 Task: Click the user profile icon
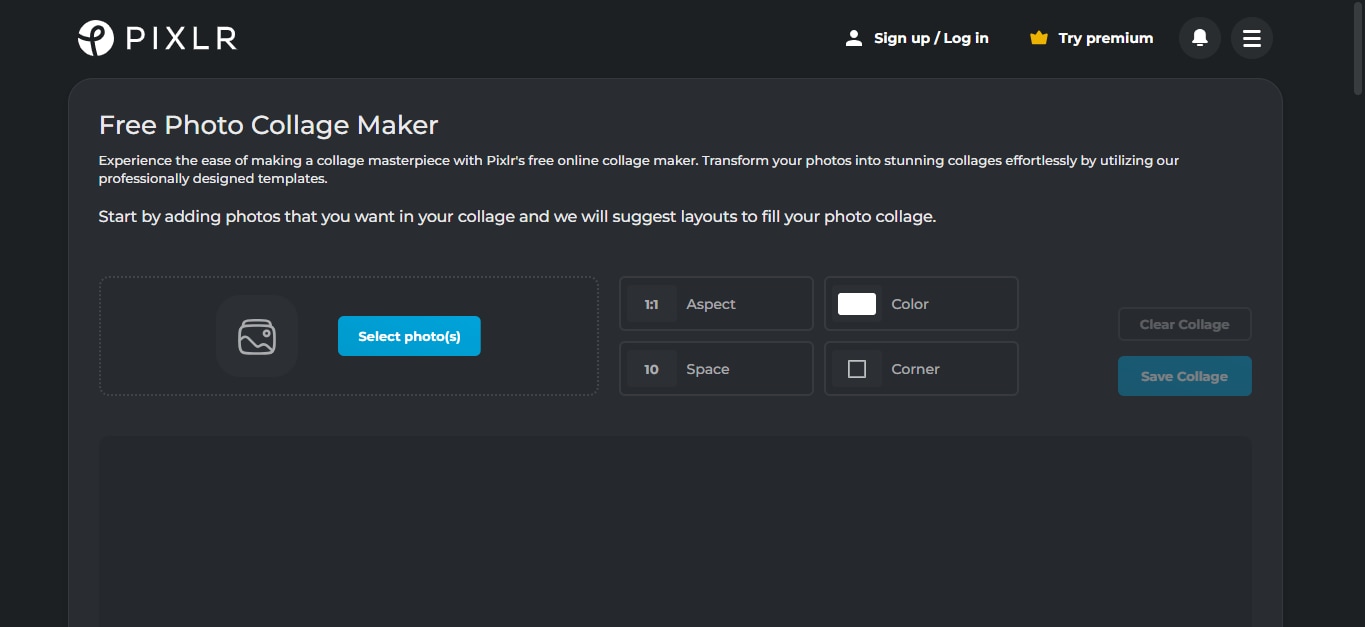[853, 38]
